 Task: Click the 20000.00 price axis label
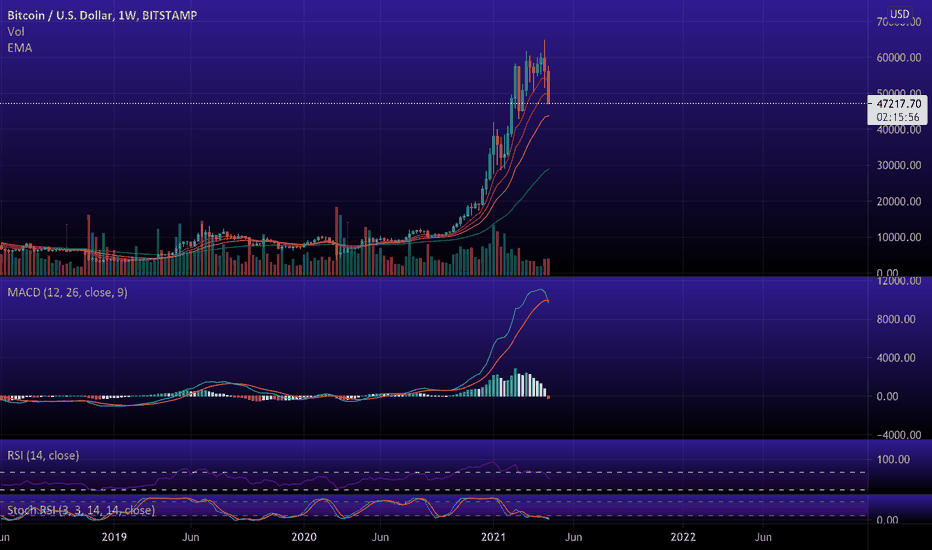pyautogui.click(x=899, y=202)
